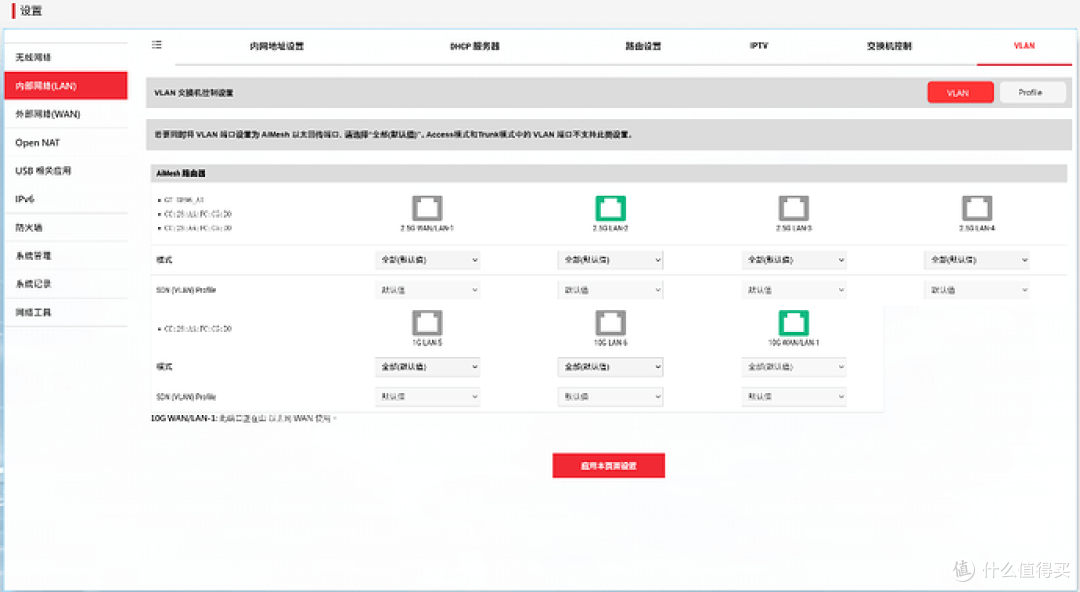Open SDN Profile dropdown for 2.5G LAN-3
This screenshot has height=592, width=1080.
794,290
